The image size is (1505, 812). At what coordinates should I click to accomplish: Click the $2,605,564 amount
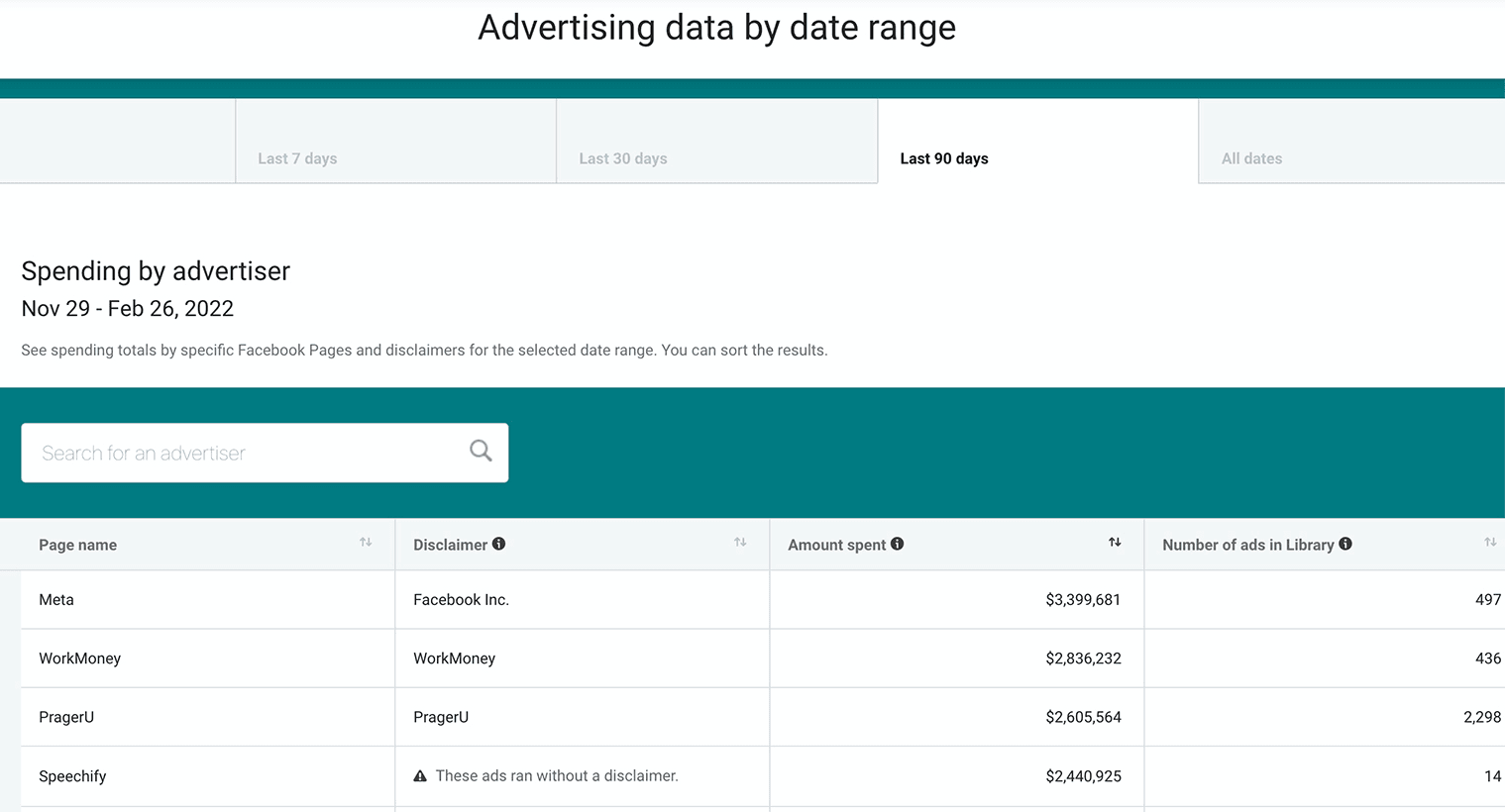point(1083,717)
